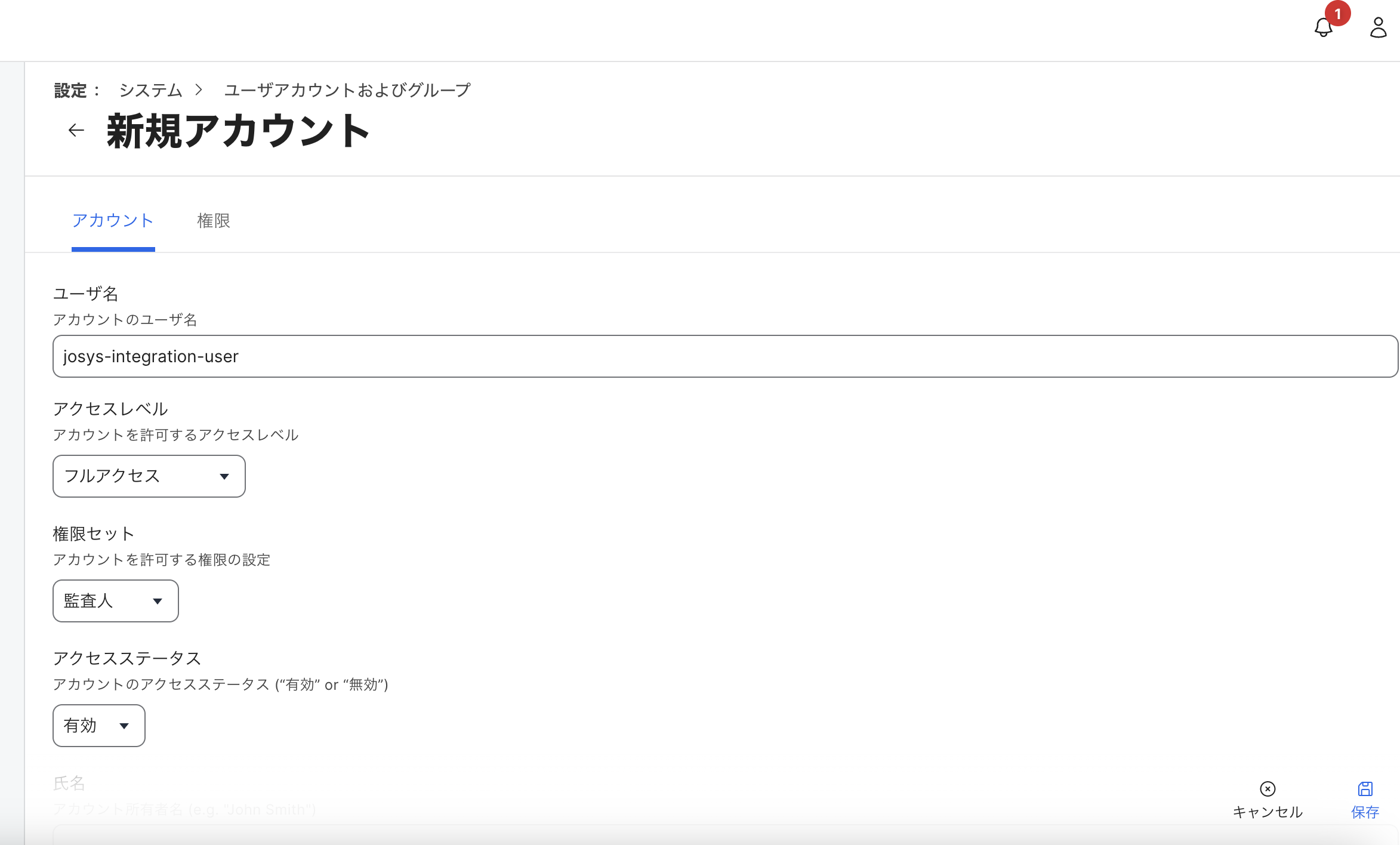Screen dimensions: 1400x845
Task: Click the back arrow beside 新規アカウント
Action: tap(76, 130)
